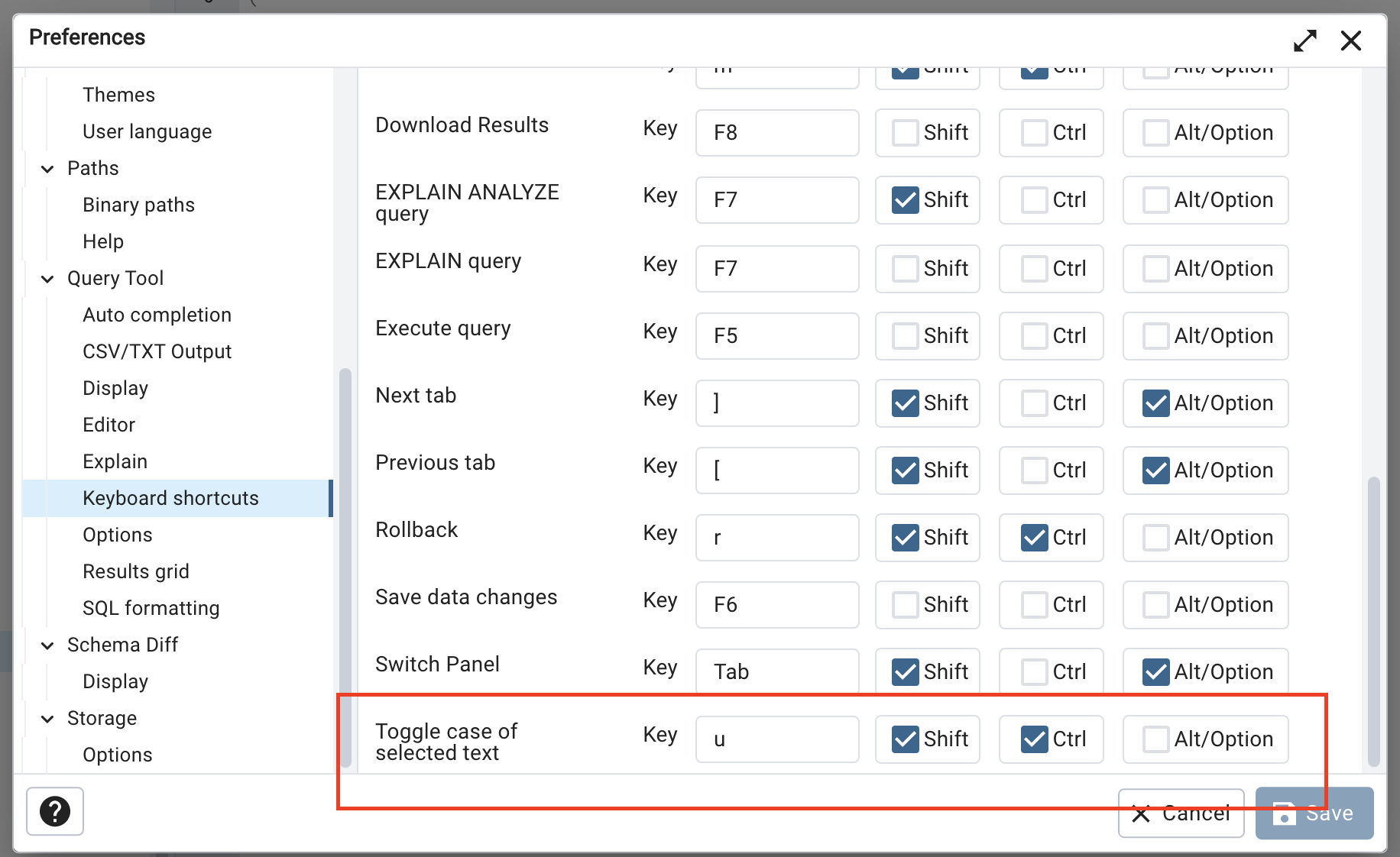Collapse the Query Tool section
The height and width of the screenshot is (857, 1400).
pos(47,278)
